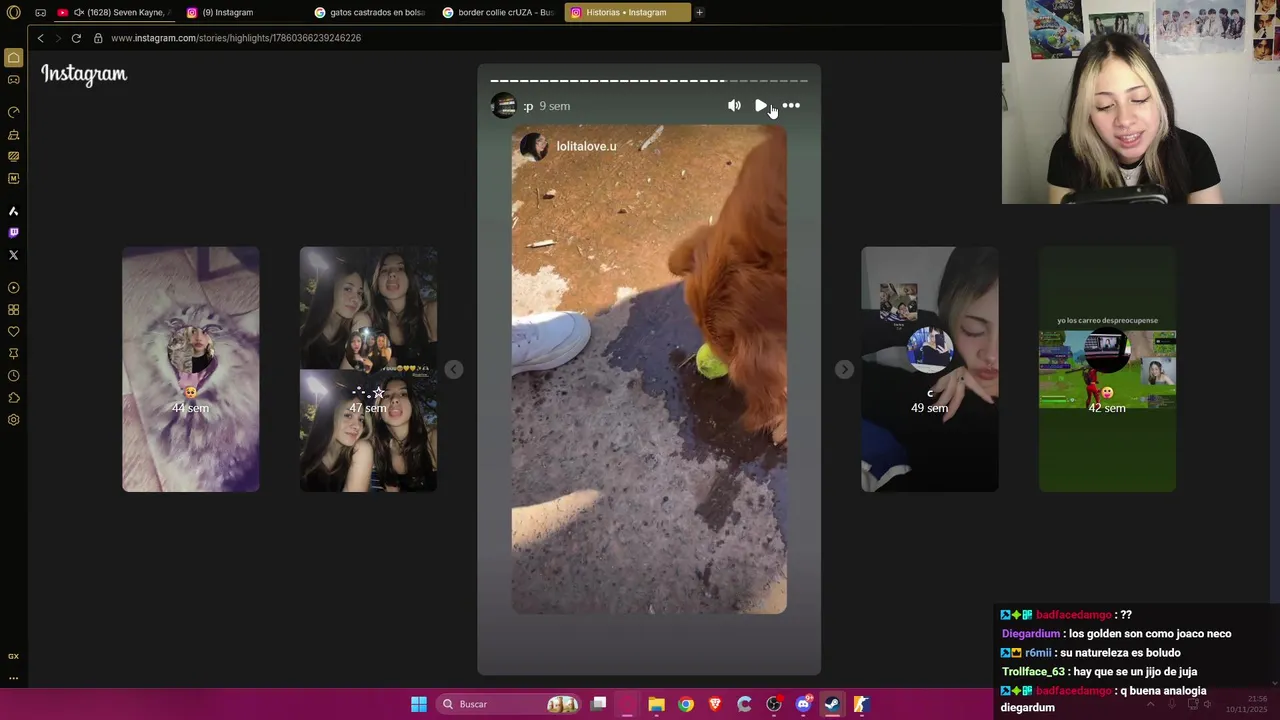
Task: Click the site security lock icon
Action: 98,38
